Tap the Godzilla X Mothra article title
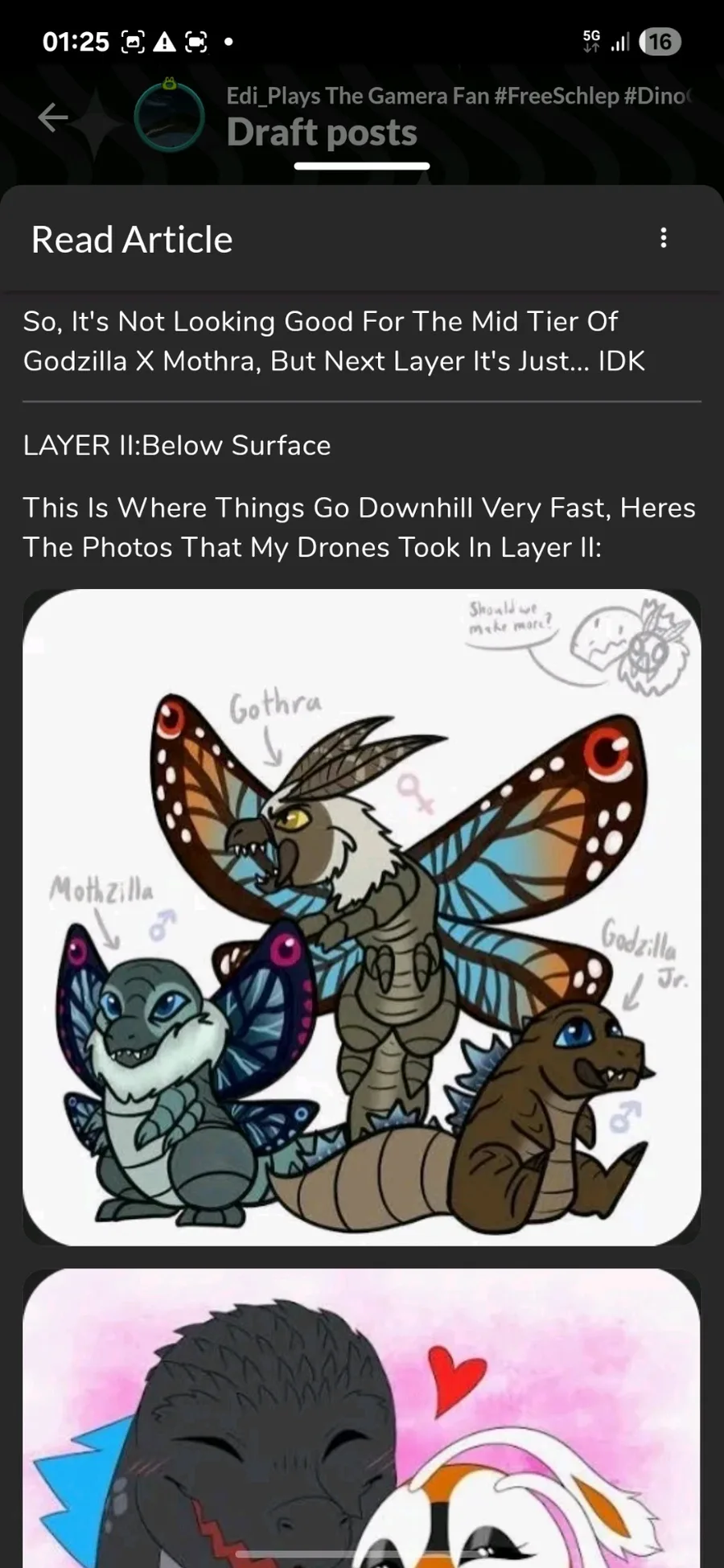 point(335,341)
